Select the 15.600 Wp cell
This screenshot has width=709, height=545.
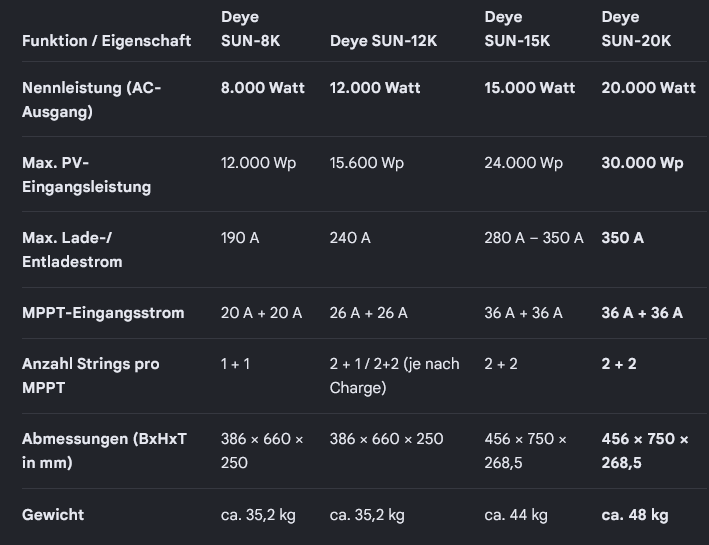click(x=366, y=163)
